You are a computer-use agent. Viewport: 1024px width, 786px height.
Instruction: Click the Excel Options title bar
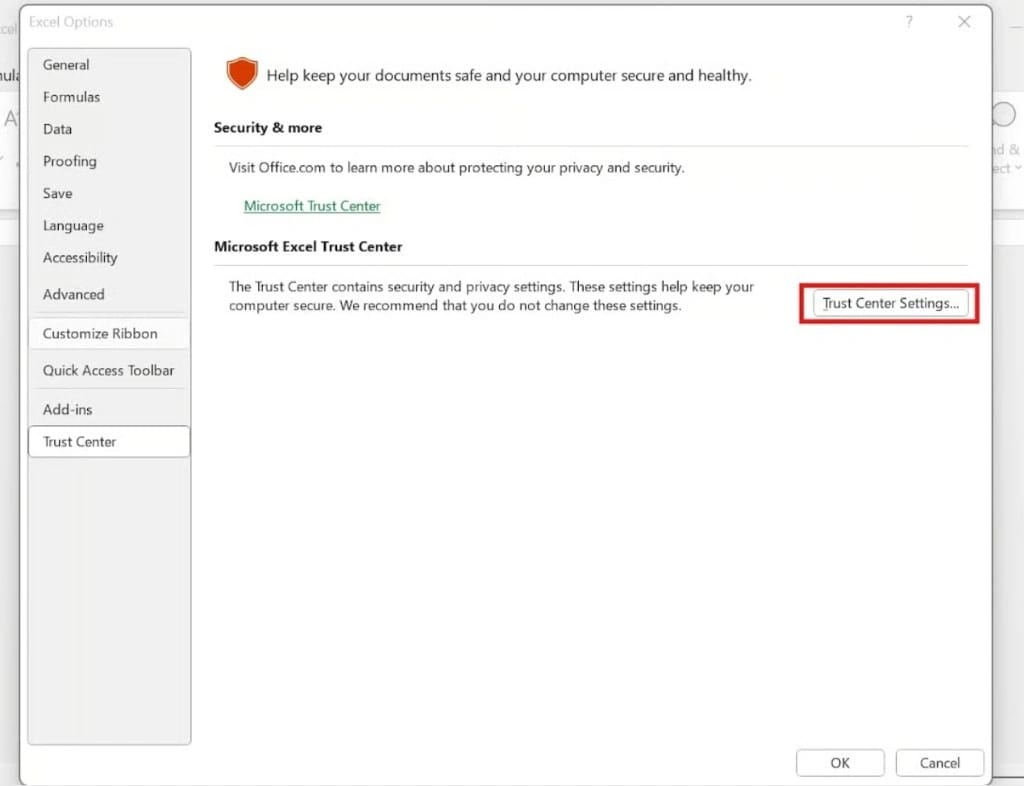[x=71, y=21]
